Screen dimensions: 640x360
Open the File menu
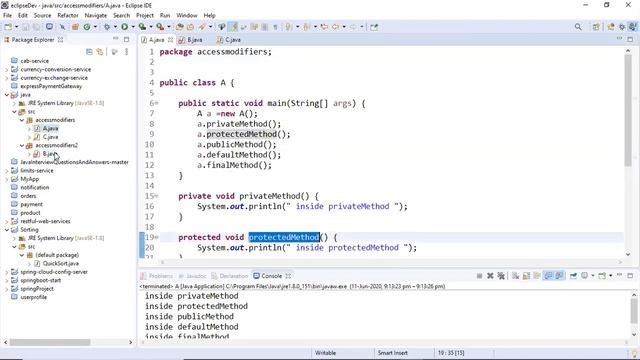7,15
